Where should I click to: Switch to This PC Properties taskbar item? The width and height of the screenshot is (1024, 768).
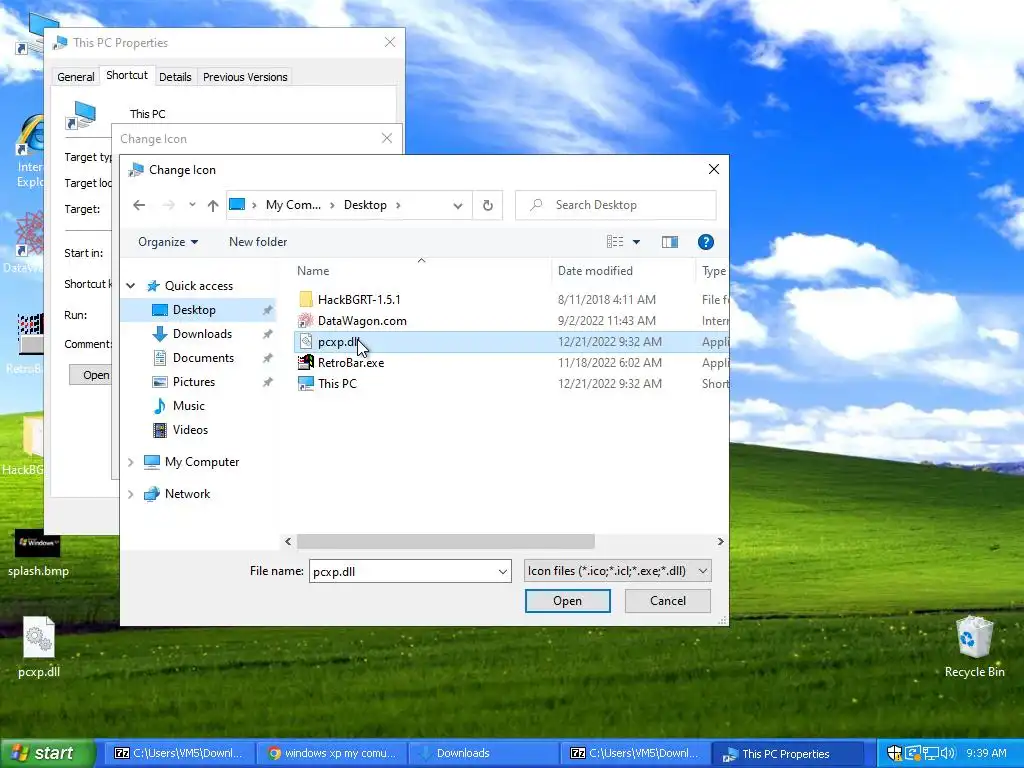click(x=786, y=754)
